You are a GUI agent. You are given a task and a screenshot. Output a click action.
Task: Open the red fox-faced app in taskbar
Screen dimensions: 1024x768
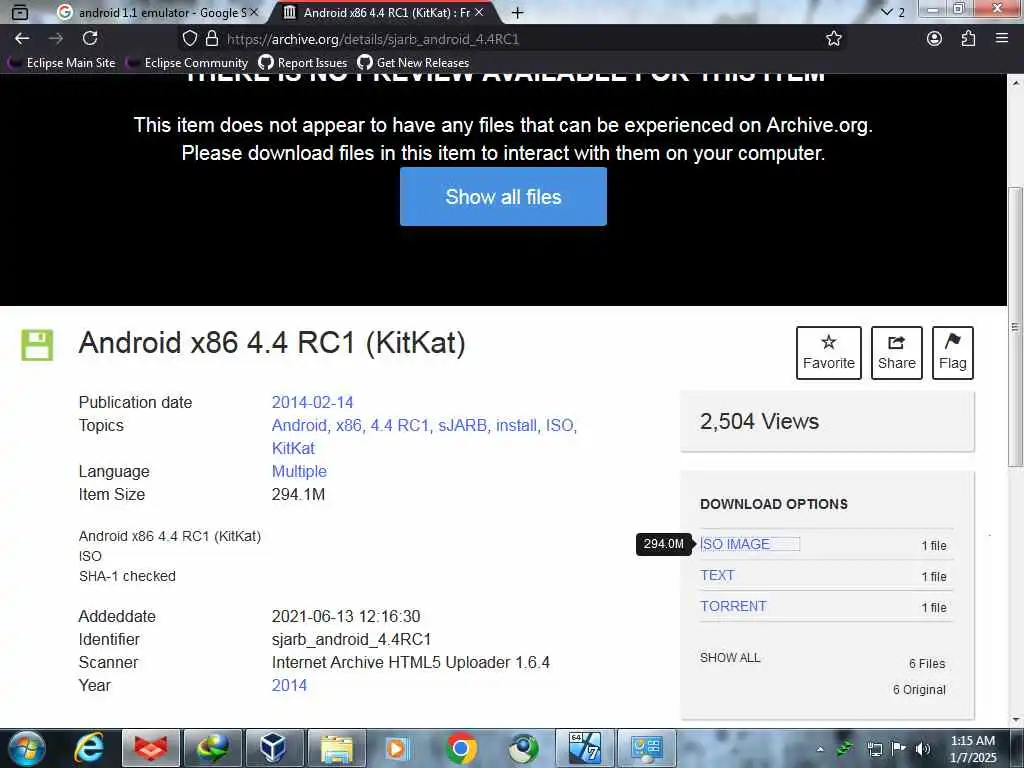(x=151, y=748)
